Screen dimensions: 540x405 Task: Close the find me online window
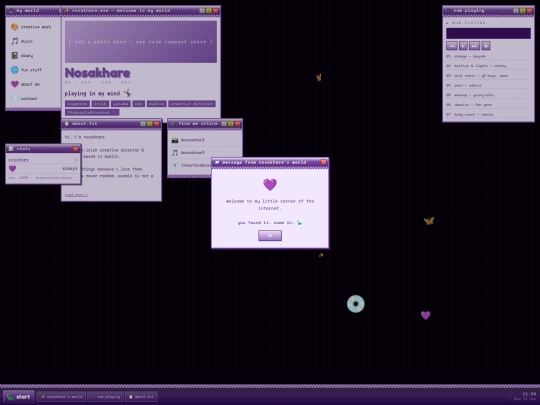tap(238, 124)
